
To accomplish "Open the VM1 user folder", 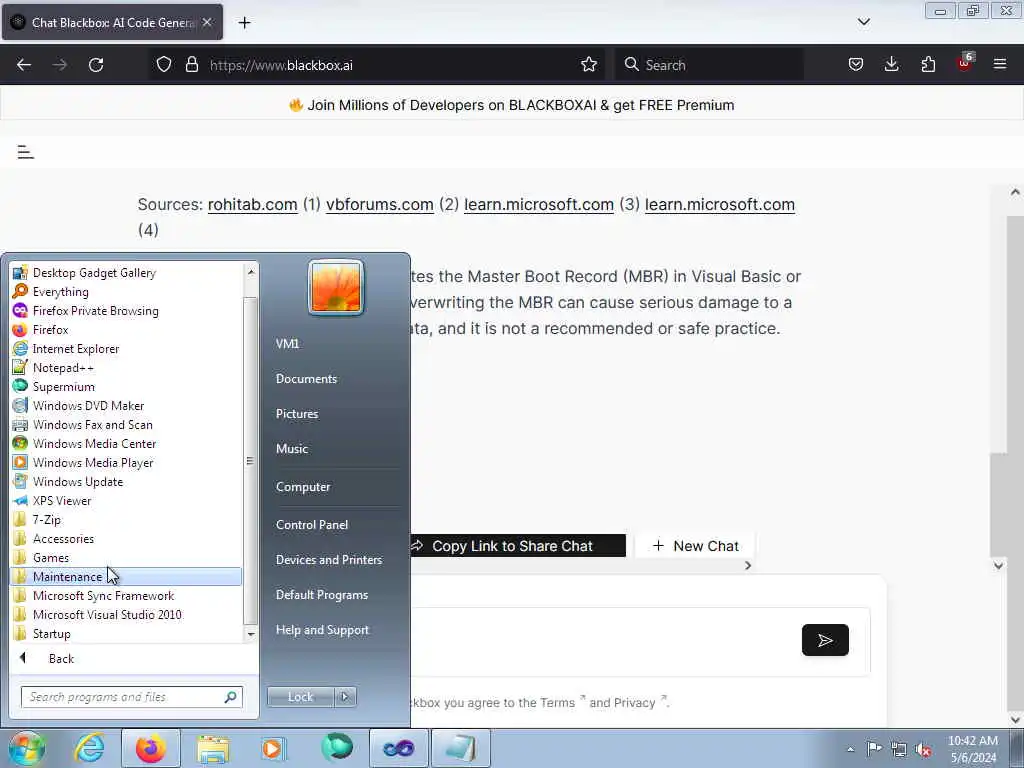I will pos(287,344).
